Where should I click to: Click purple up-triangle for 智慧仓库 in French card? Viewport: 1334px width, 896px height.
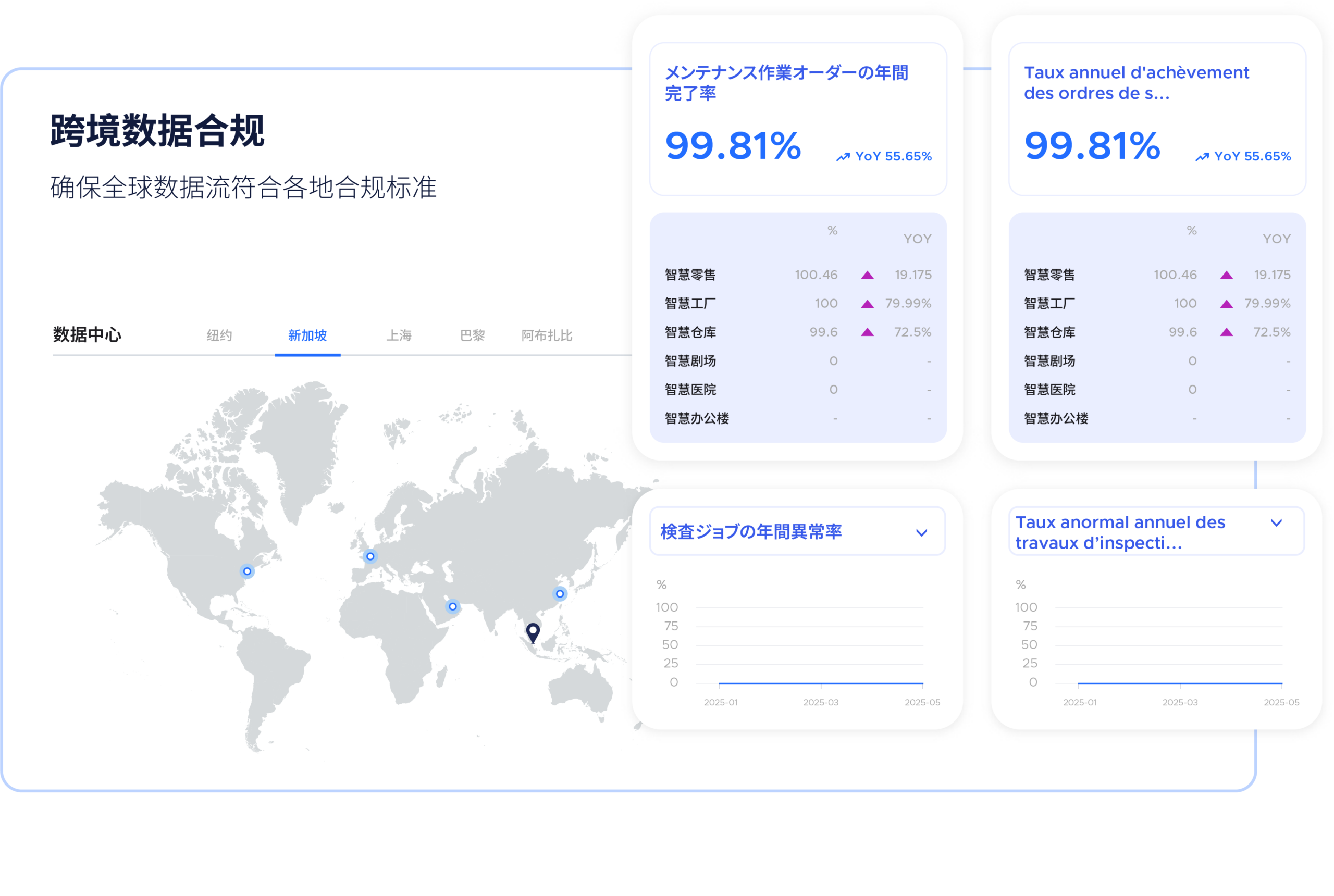tap(1226, 332)
